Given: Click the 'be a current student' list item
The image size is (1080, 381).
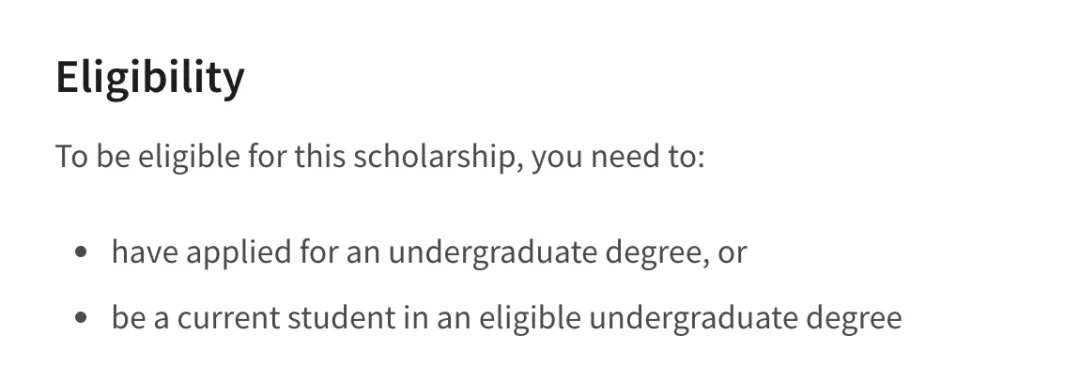Looking at the screenshot, I should pos(506,318).
